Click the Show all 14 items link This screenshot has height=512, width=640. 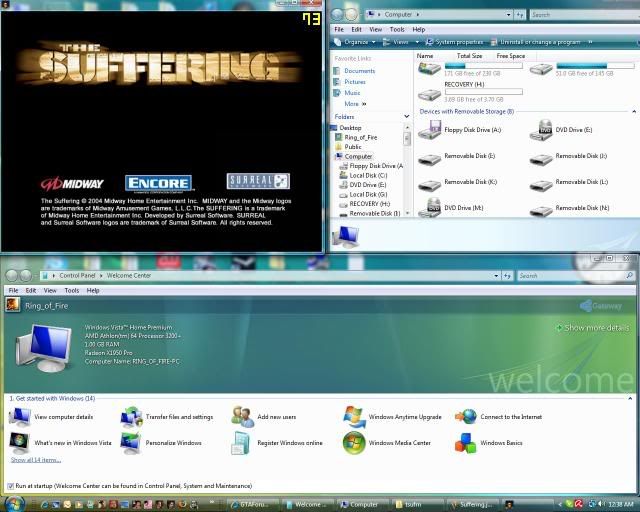point(35,459)
